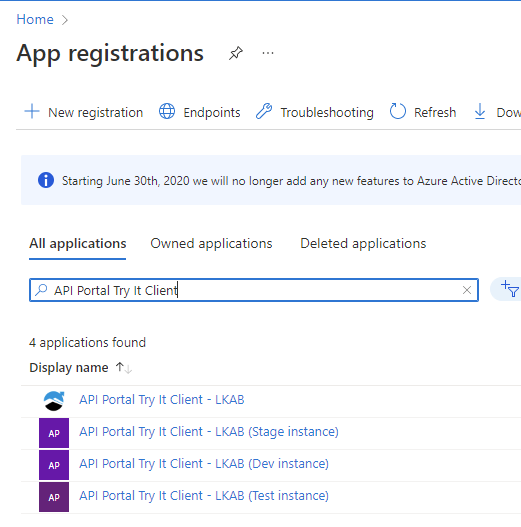Switch to Deleted applications tab
Screen dimensions: 521x527
(363, 244)
